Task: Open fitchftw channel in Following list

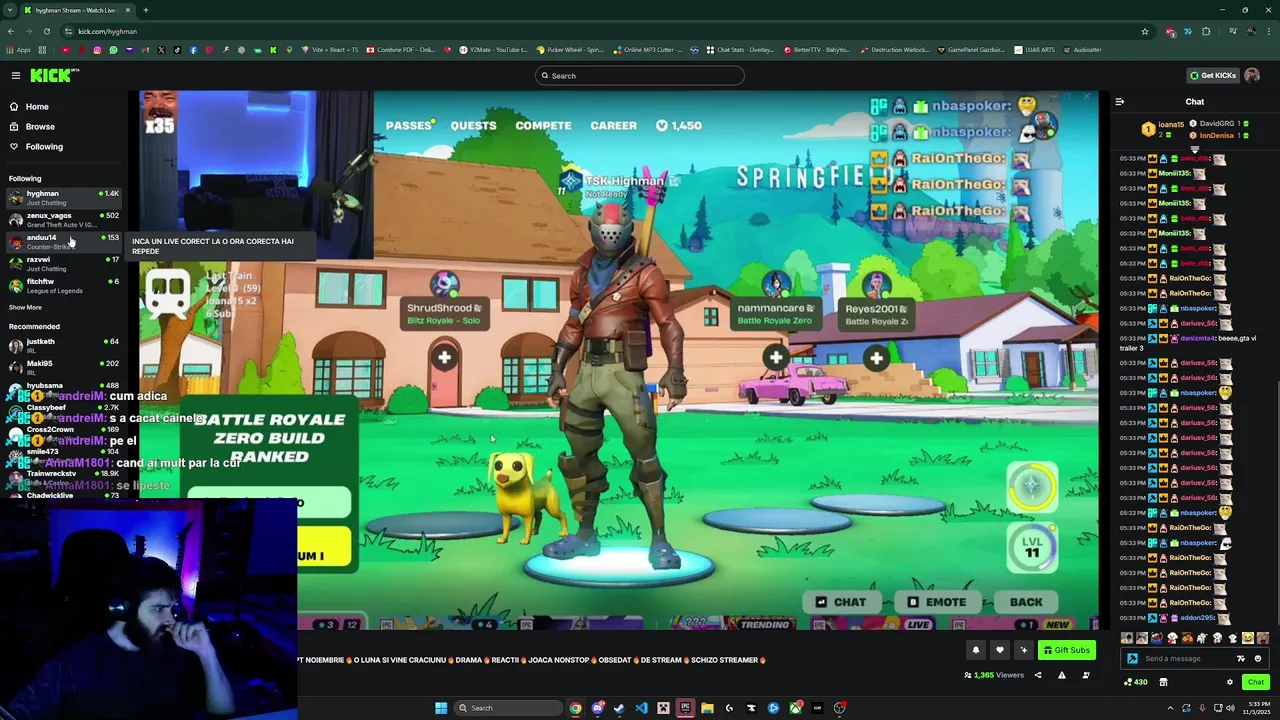Action: (x=62, y=285)
